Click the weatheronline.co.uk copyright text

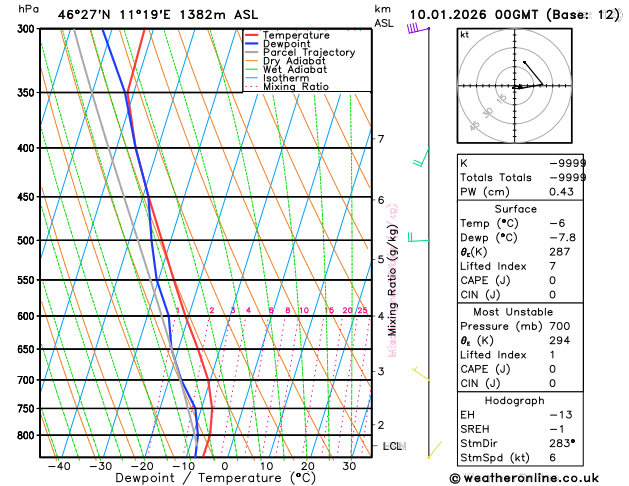click(x=524, y=478)
